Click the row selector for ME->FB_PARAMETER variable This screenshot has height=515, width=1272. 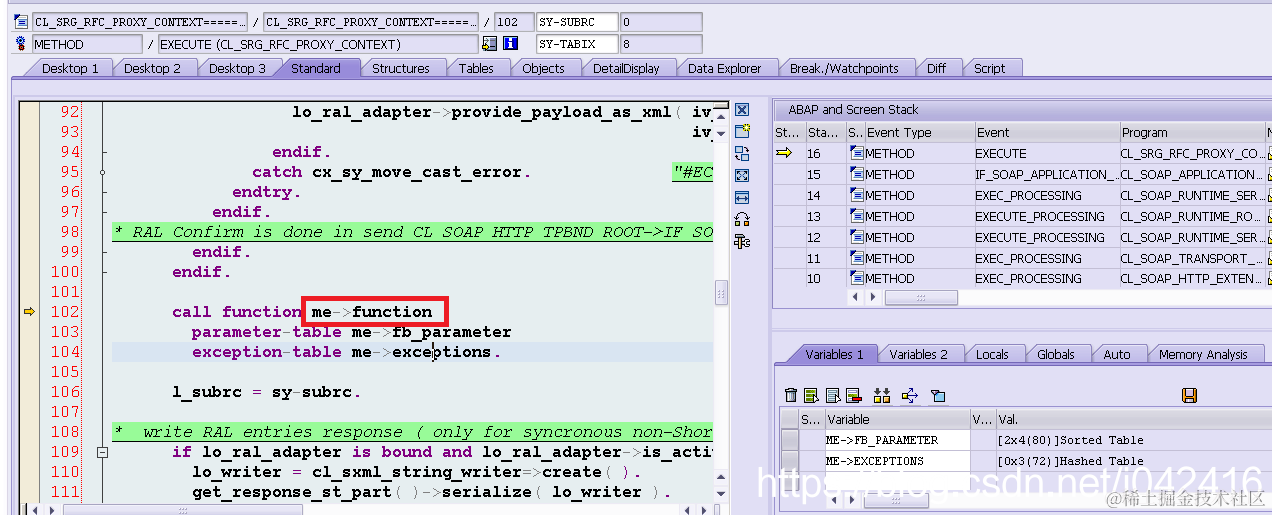[x=789, y=440]
